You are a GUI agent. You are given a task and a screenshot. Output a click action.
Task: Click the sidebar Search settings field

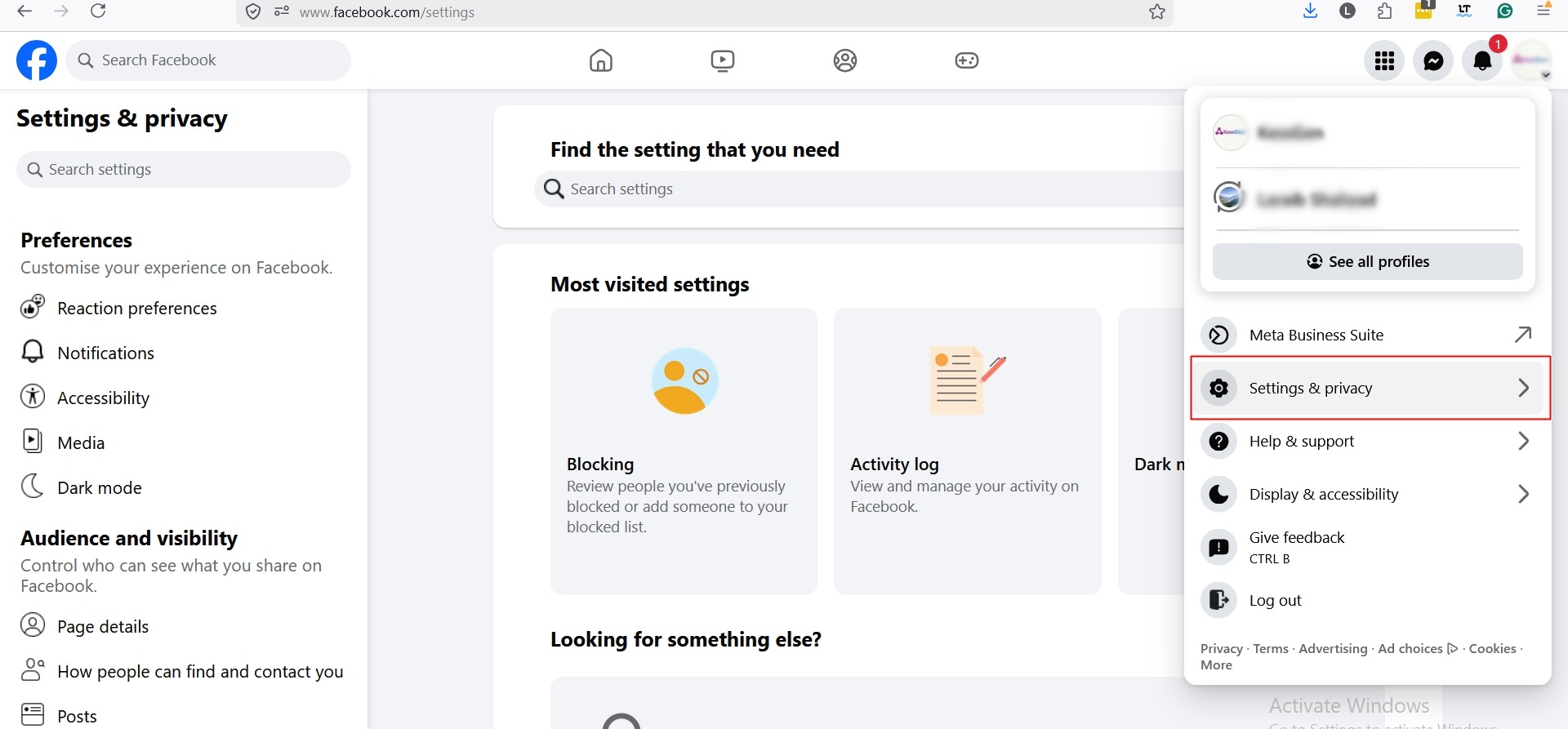click(184, 169)
